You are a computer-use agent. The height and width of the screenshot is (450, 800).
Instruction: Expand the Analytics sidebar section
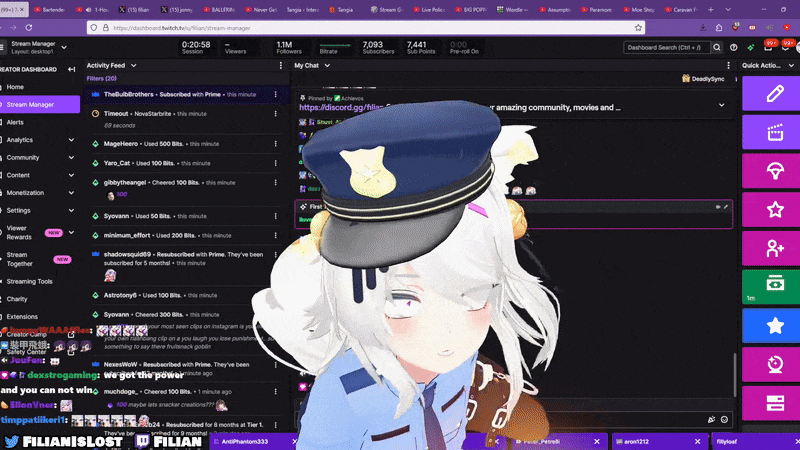coord(71,140)
